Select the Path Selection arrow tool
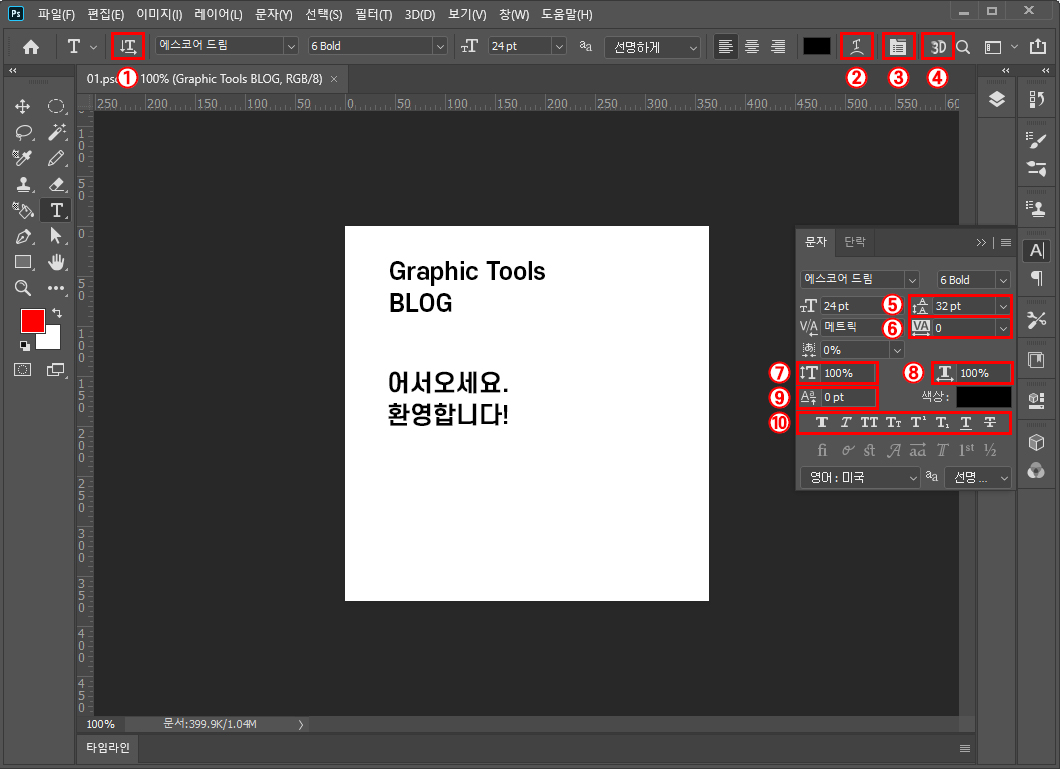The width and height of the screenshot is (1060, 769). pyautogui.click(x=56, y=236)
